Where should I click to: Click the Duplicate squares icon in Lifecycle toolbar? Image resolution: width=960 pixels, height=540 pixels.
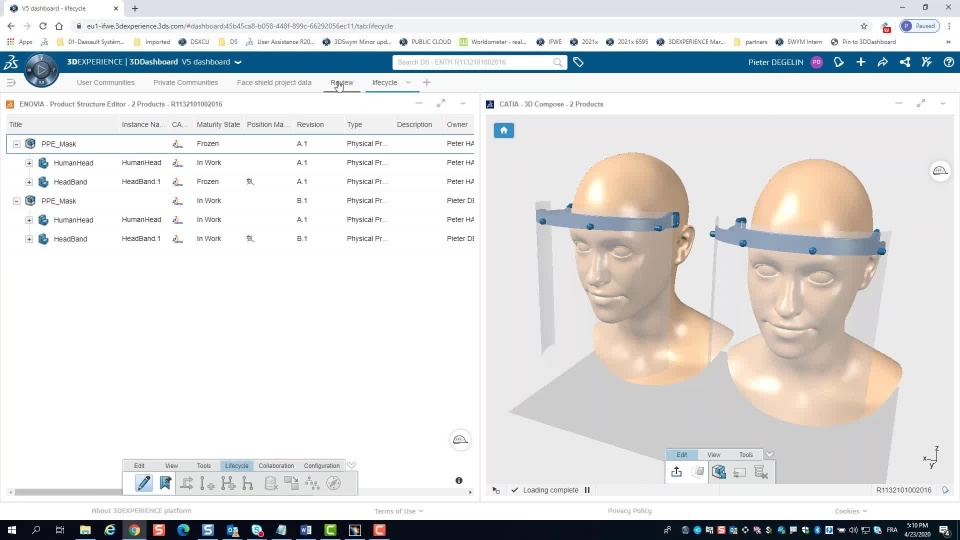point(291,483)
